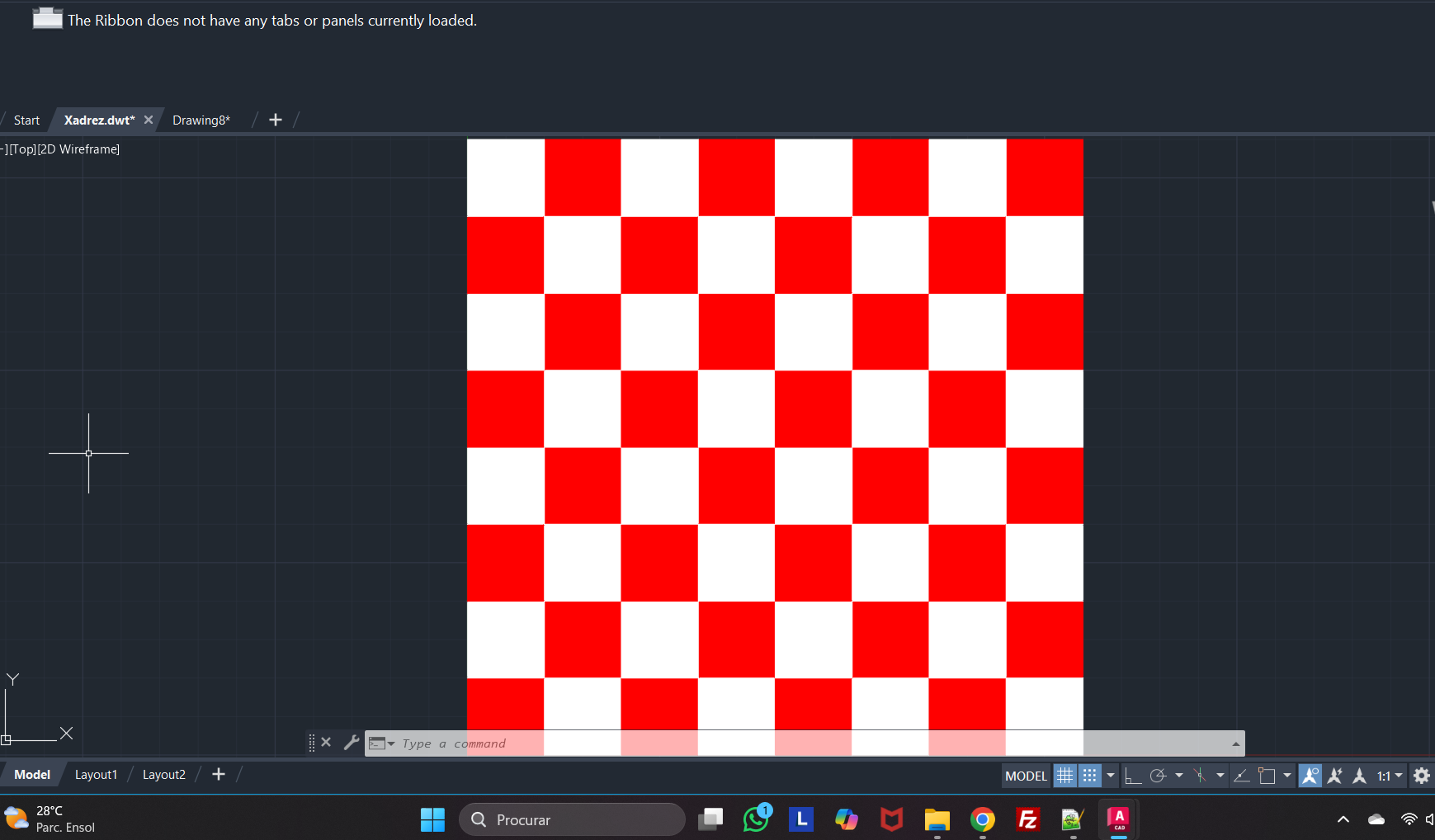This screenshot has height=840, width=1435.
Task: Open the workspace switching gear
Action: point(1421,776)
